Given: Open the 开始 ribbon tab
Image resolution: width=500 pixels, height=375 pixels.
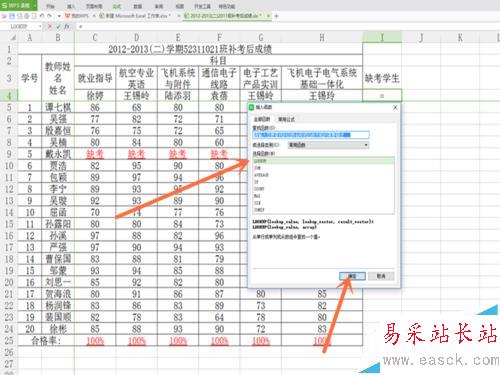Looking at the screenshot, I should [x=50, y=6].
